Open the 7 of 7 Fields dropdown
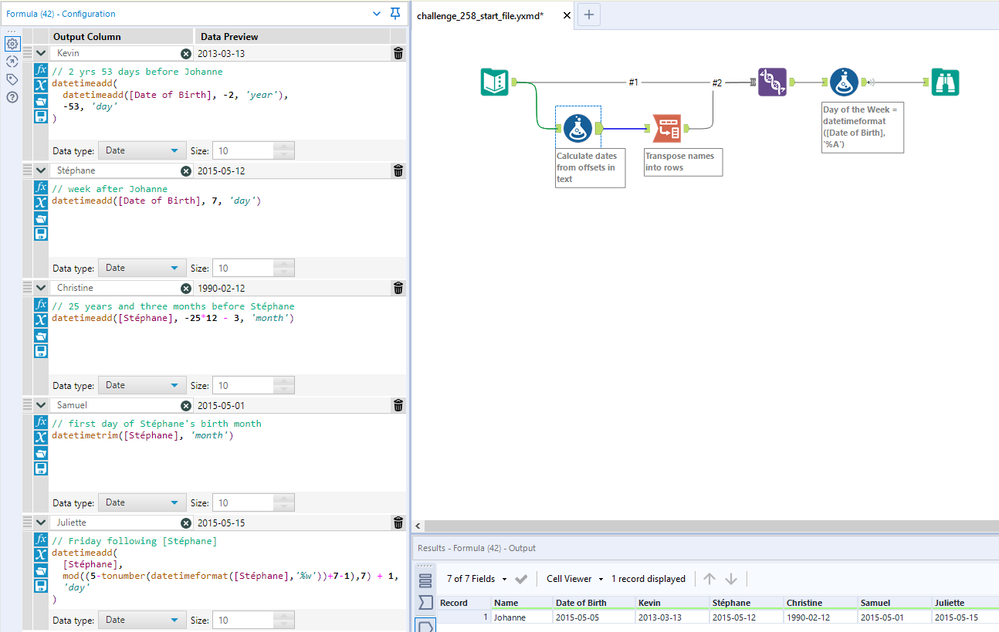999x632 pixels. 477,578
